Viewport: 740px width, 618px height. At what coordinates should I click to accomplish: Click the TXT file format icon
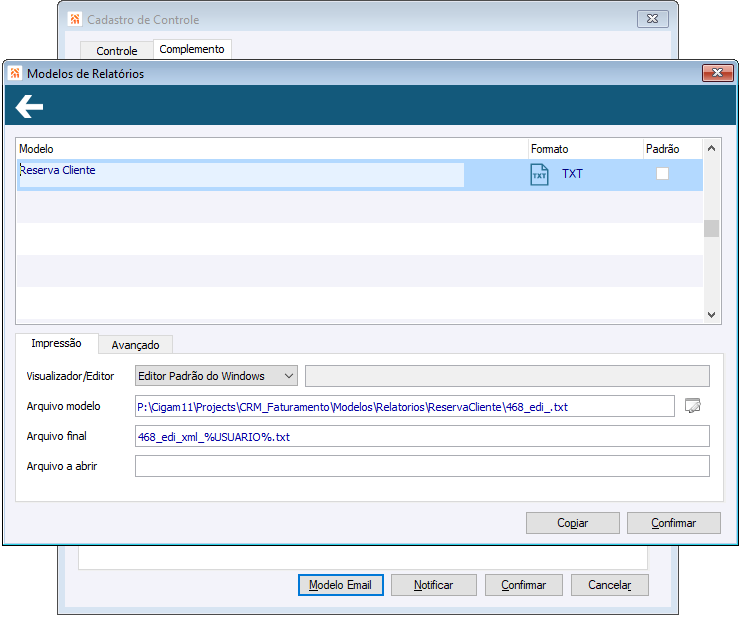coord(539,174)
